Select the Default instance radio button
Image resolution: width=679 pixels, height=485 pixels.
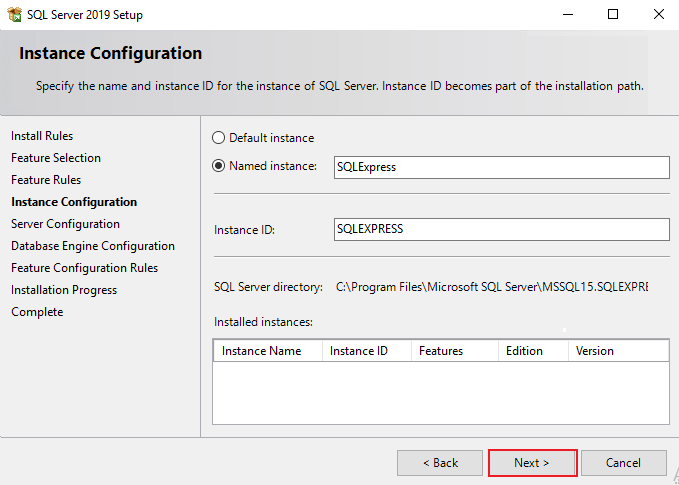pos(219,138)
